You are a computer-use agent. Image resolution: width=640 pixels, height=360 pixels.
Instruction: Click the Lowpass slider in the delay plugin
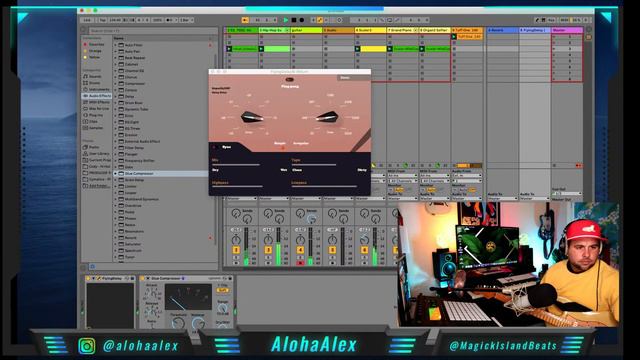click(324, 186)
